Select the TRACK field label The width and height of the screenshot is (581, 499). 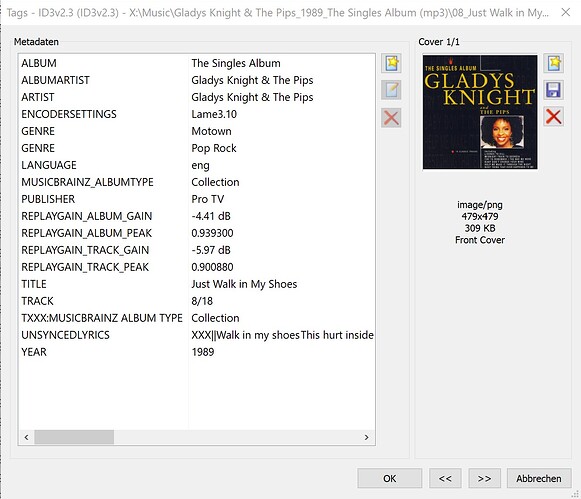[x=37, y=301]
